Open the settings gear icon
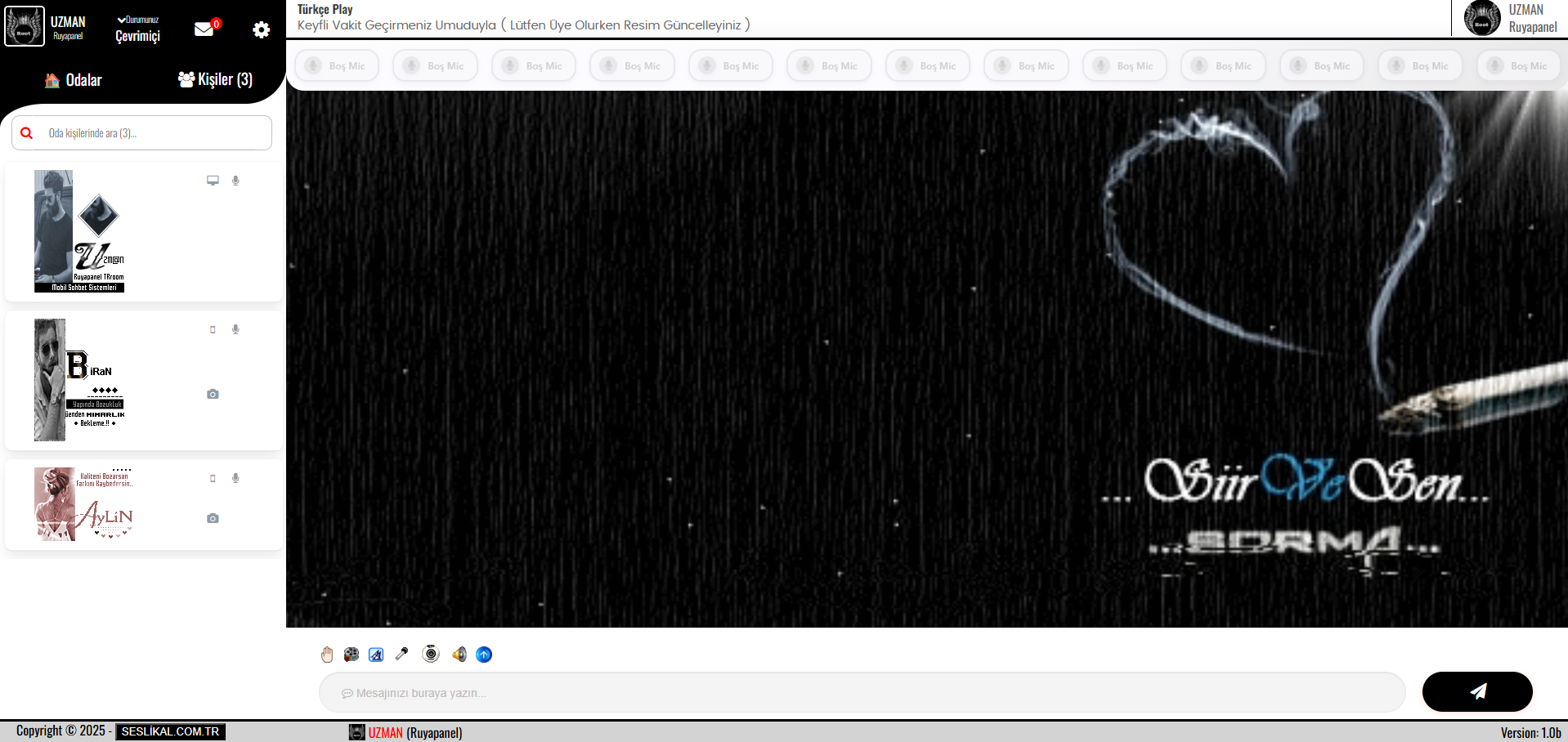The image size is (1568, 742). tap(261, 30)
